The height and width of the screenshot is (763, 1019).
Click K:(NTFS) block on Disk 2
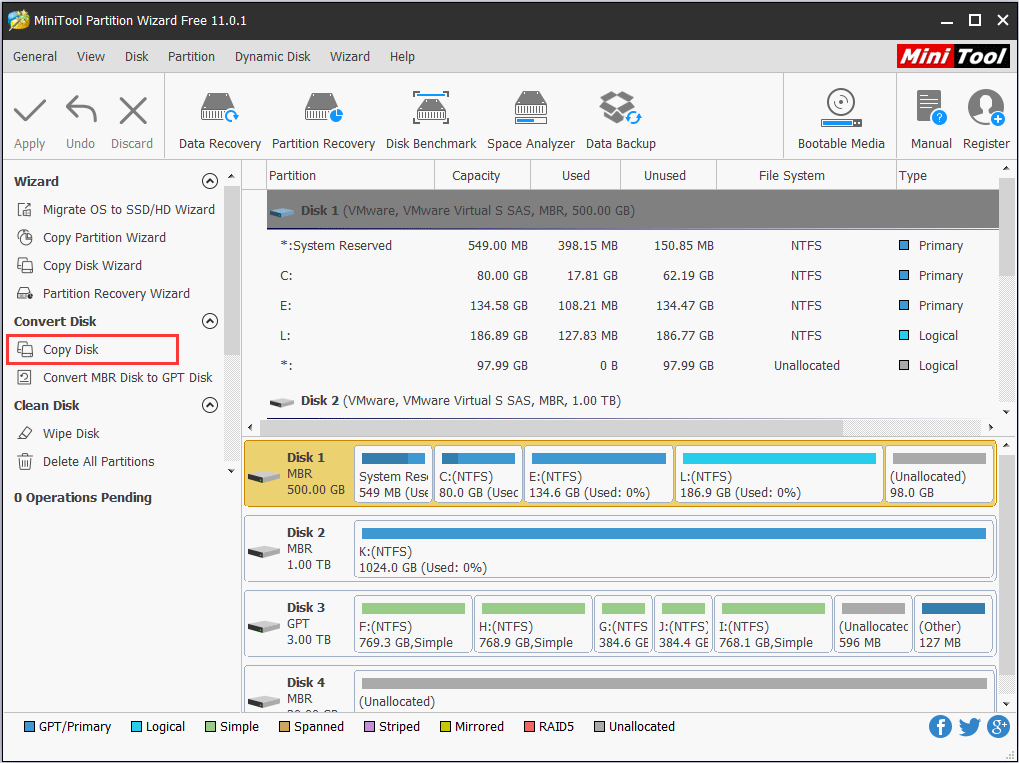674,549
